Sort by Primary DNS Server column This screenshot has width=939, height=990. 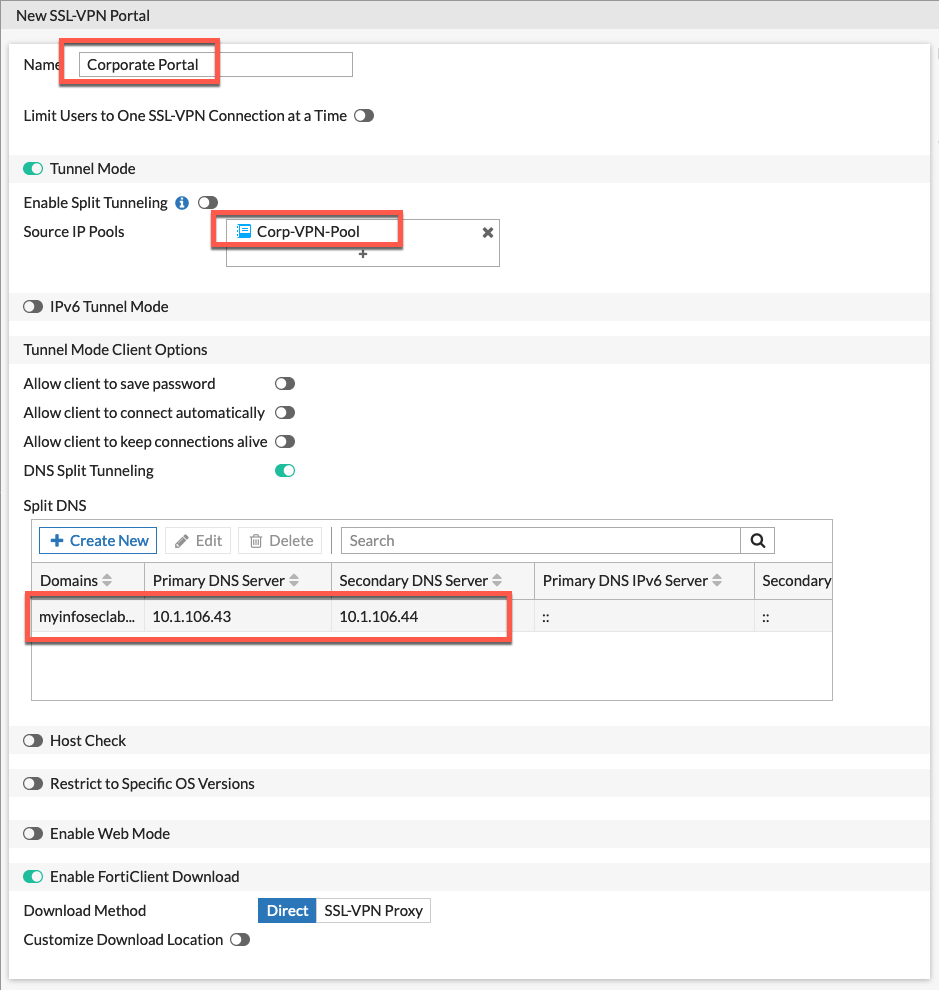pyautogui.click(x=294, y=581)
